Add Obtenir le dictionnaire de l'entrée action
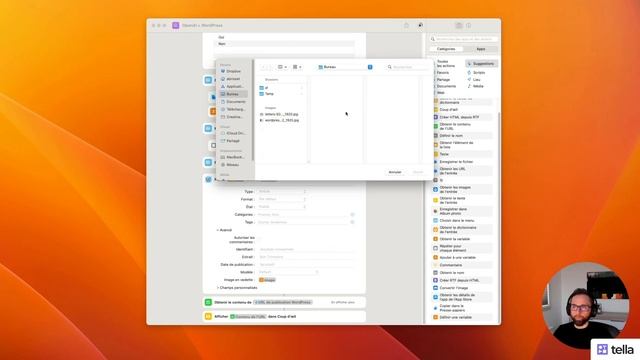Screen dimensions: 640x360 (x=462, y=229)
